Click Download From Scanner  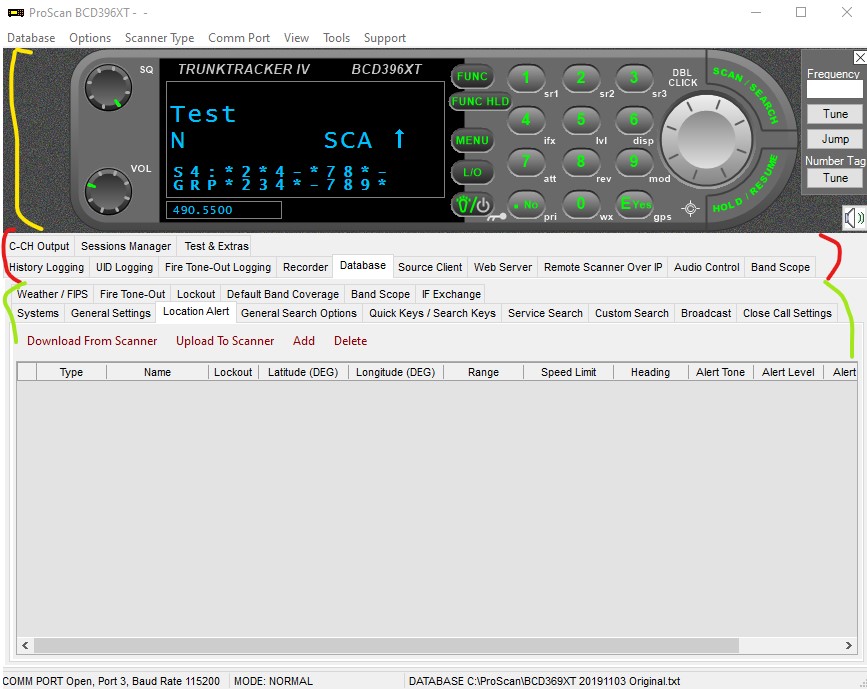91,341
